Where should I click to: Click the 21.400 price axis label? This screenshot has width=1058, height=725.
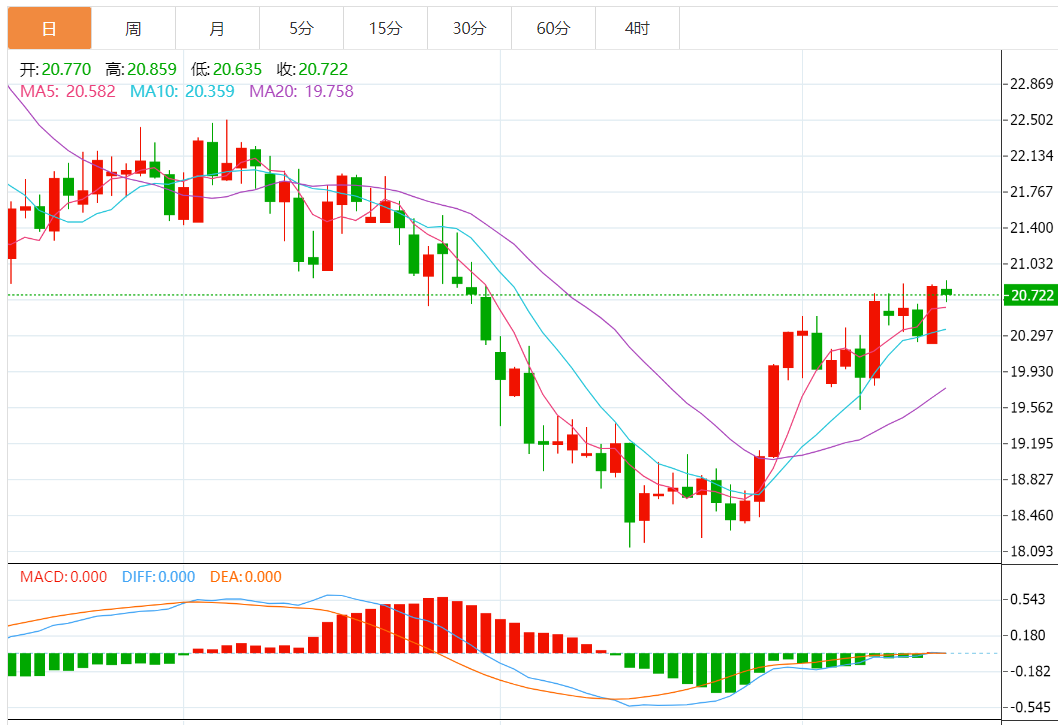(x=1031, y=227)
